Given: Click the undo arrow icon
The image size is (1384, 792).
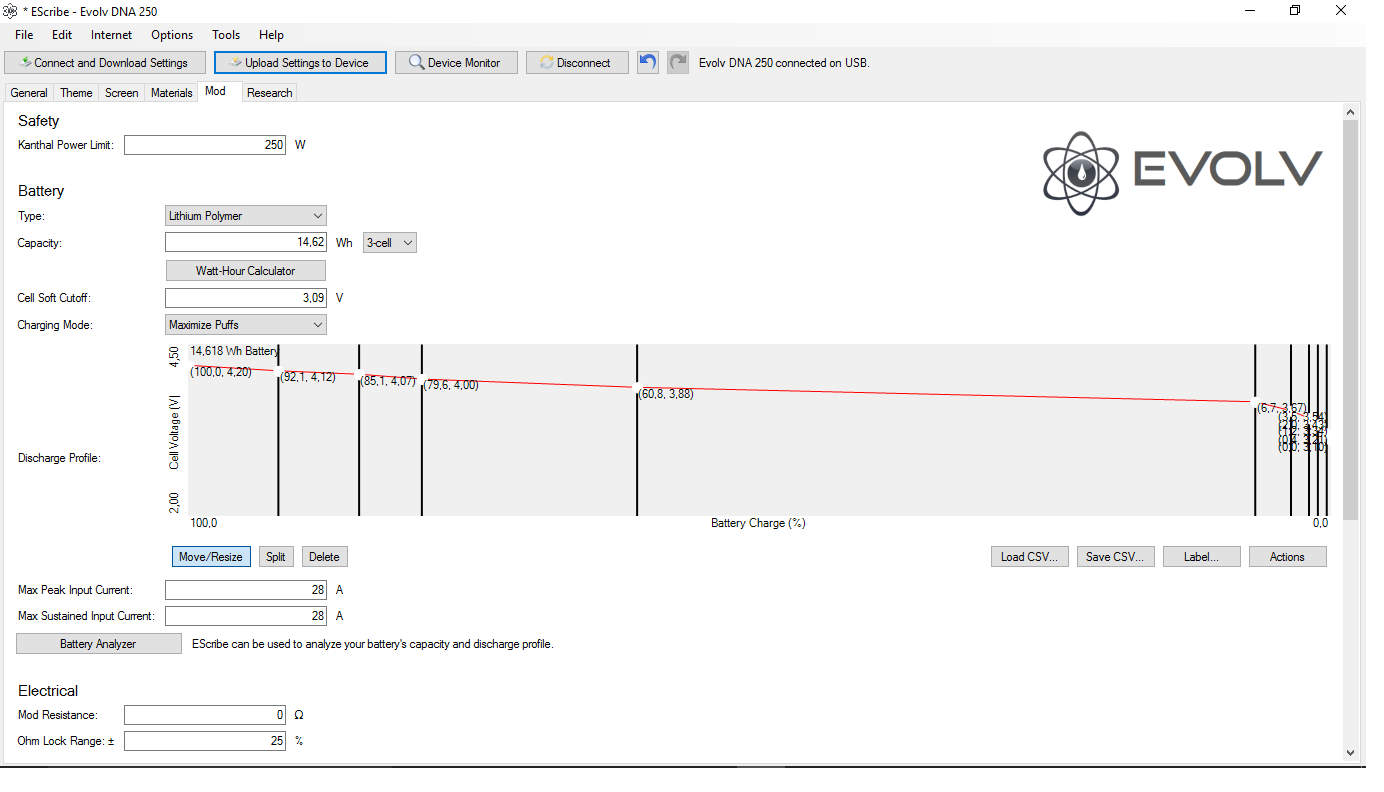Looking at the screenshot, I should tap(648, 62).
